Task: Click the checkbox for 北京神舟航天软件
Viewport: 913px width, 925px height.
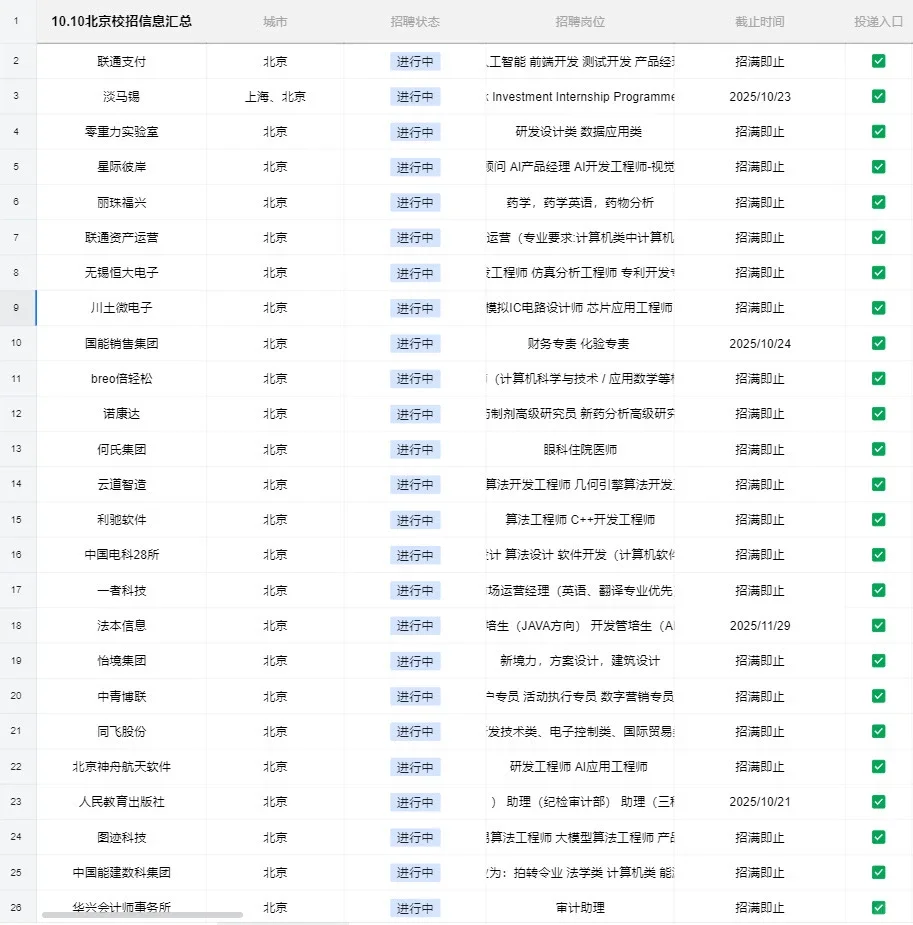Action: click(878, 766)
